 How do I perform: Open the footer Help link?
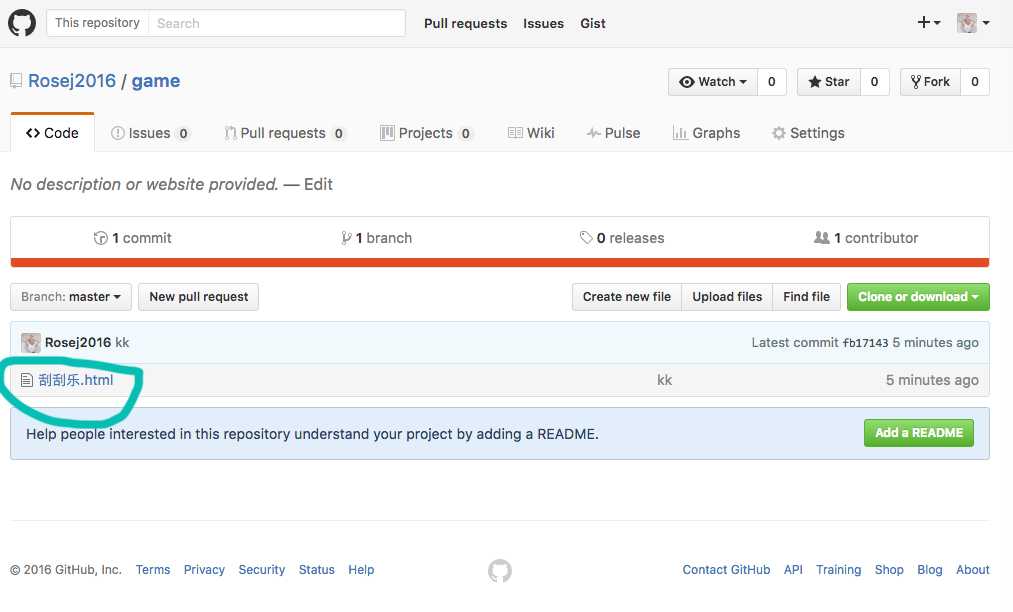pyautogui.click(x=361, y=569)
